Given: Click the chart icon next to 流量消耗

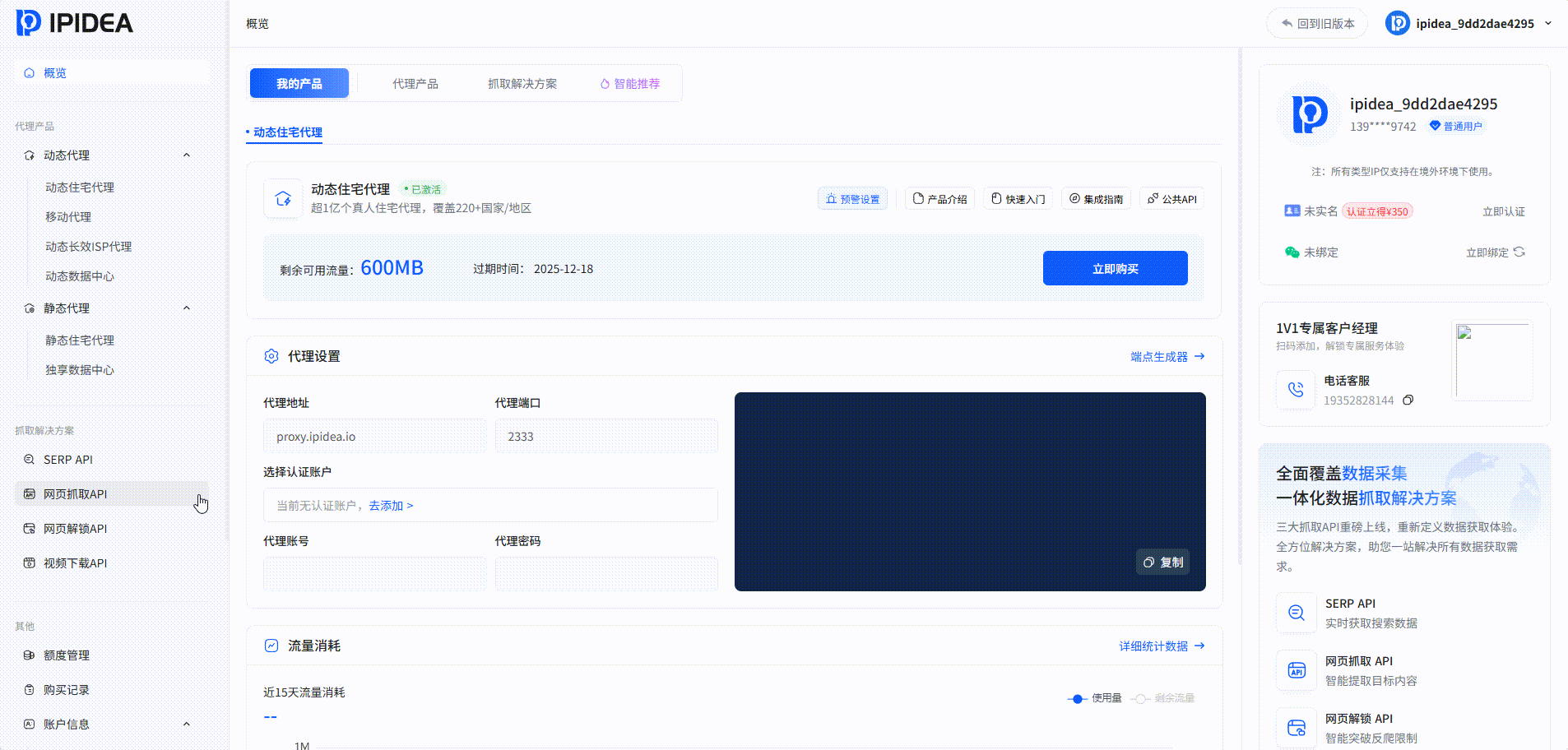Looking at the screenshot, I should [271, 646].
